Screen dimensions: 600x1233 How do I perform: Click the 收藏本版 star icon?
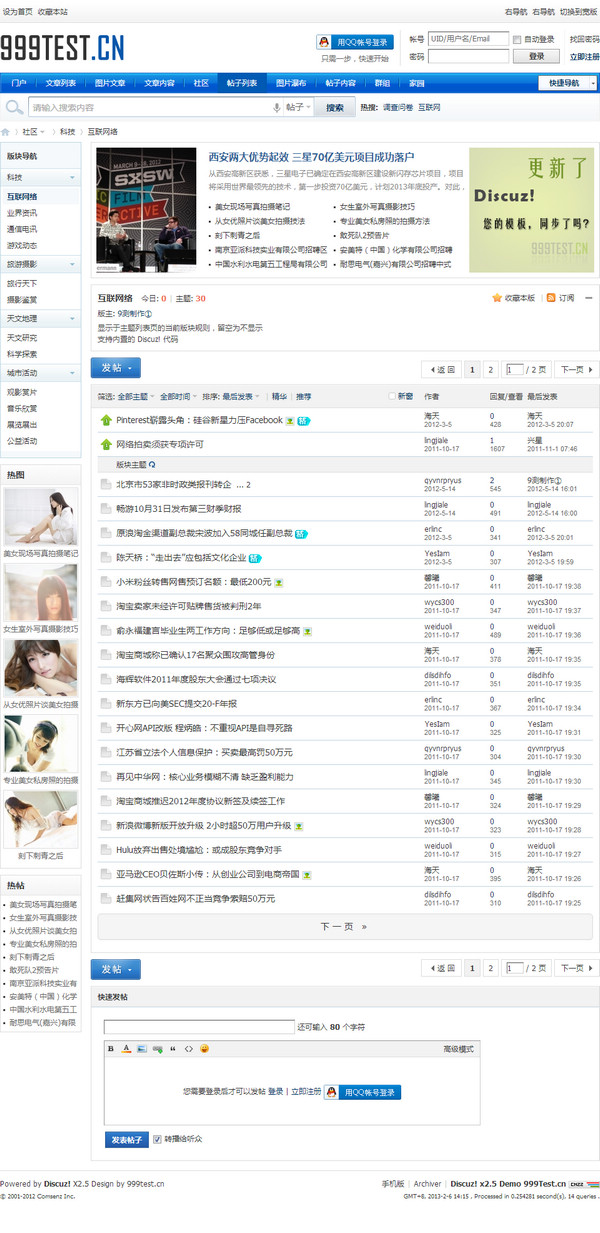[497, 298]
